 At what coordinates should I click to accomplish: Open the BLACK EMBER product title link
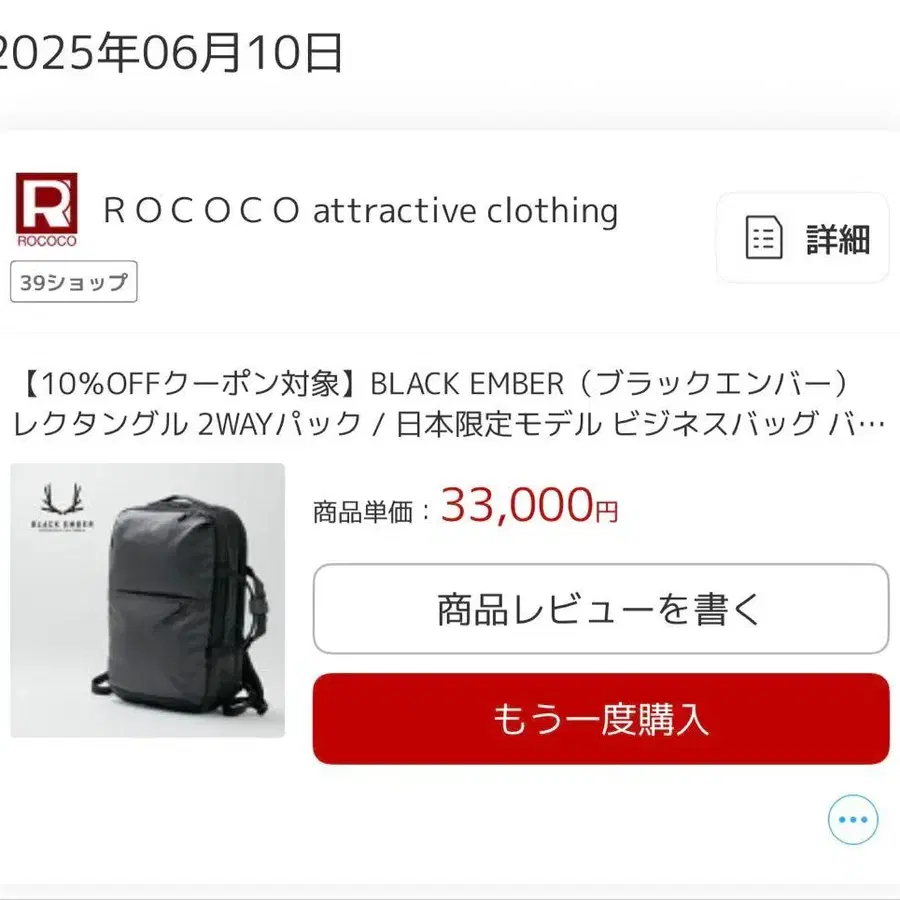pyautogui.click(x=448, y=404)
